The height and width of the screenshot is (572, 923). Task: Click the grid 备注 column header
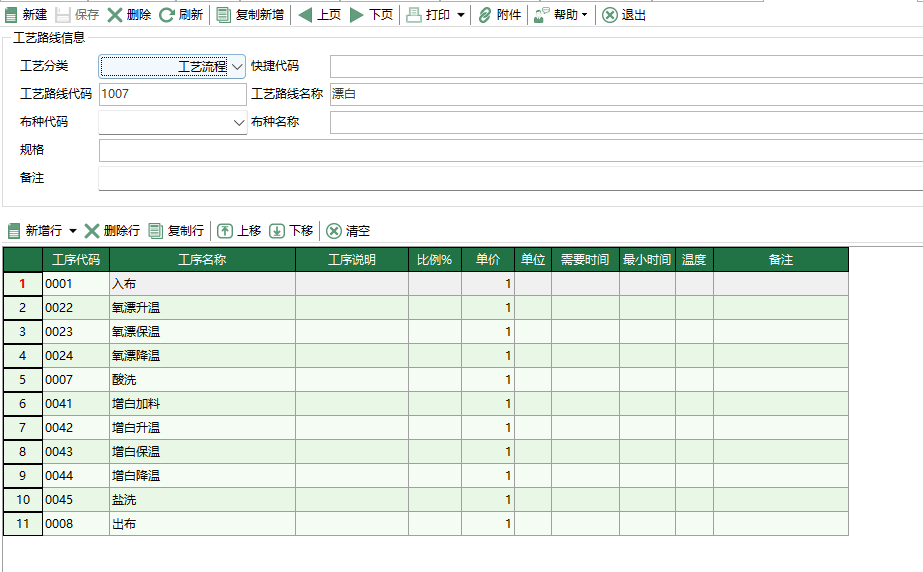click(x=781, y=260)
